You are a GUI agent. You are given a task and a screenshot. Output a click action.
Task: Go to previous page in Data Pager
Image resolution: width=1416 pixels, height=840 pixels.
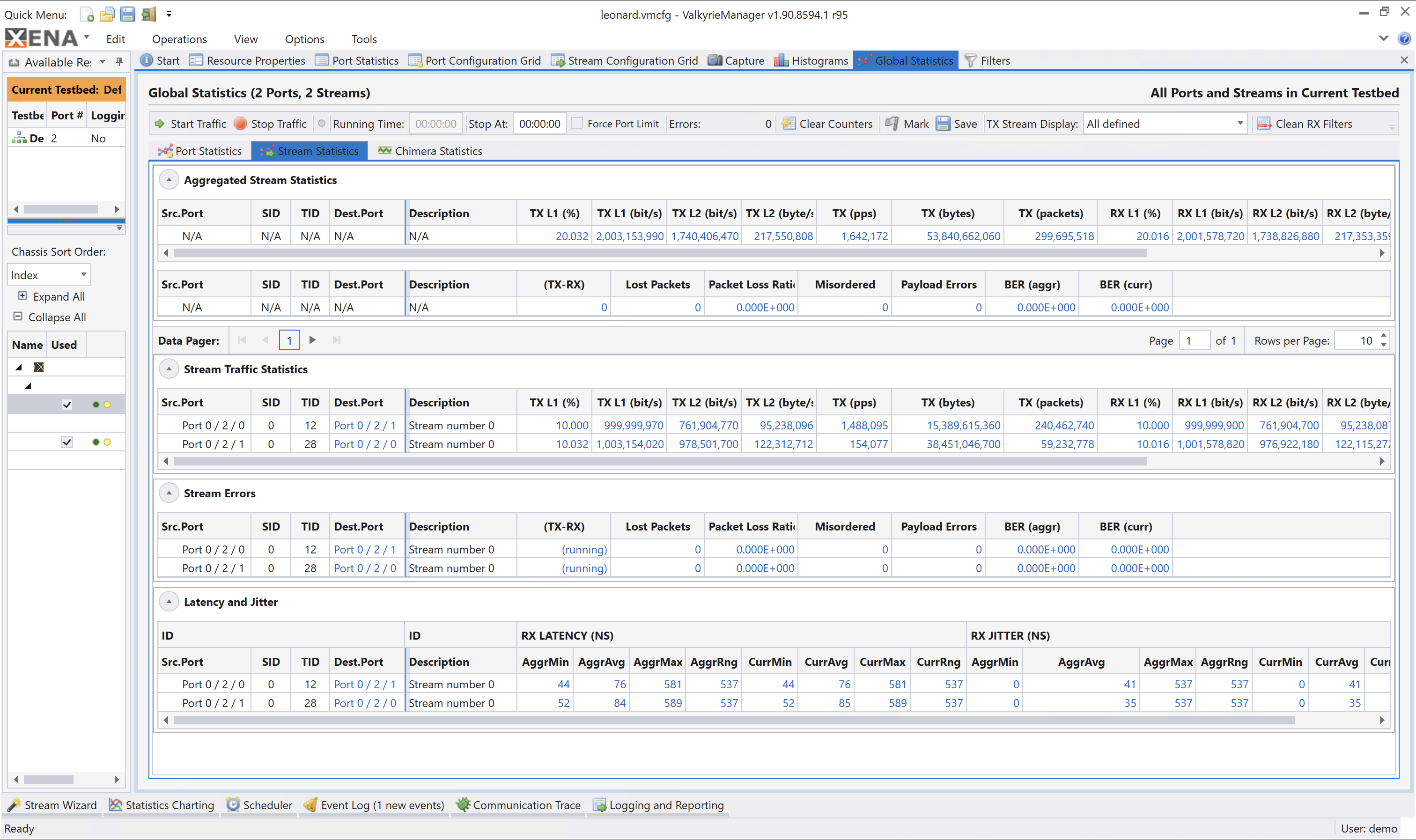[265, 340]
